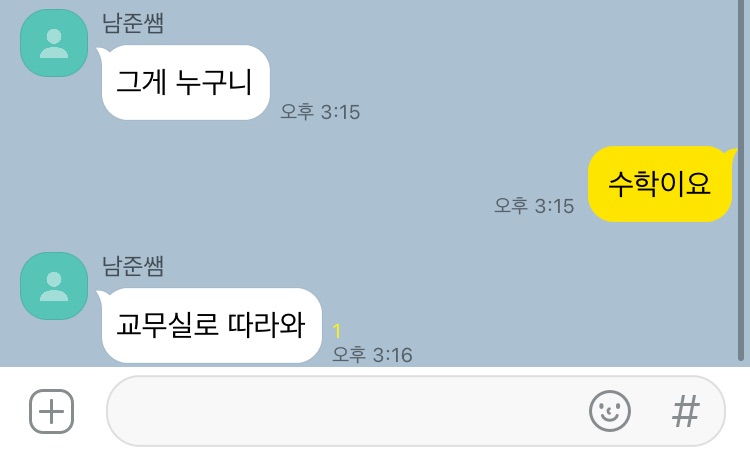Screen dimensions: 750x454
Task: Click the chat scrollbar on the right edge
Action: coord(741,180)
